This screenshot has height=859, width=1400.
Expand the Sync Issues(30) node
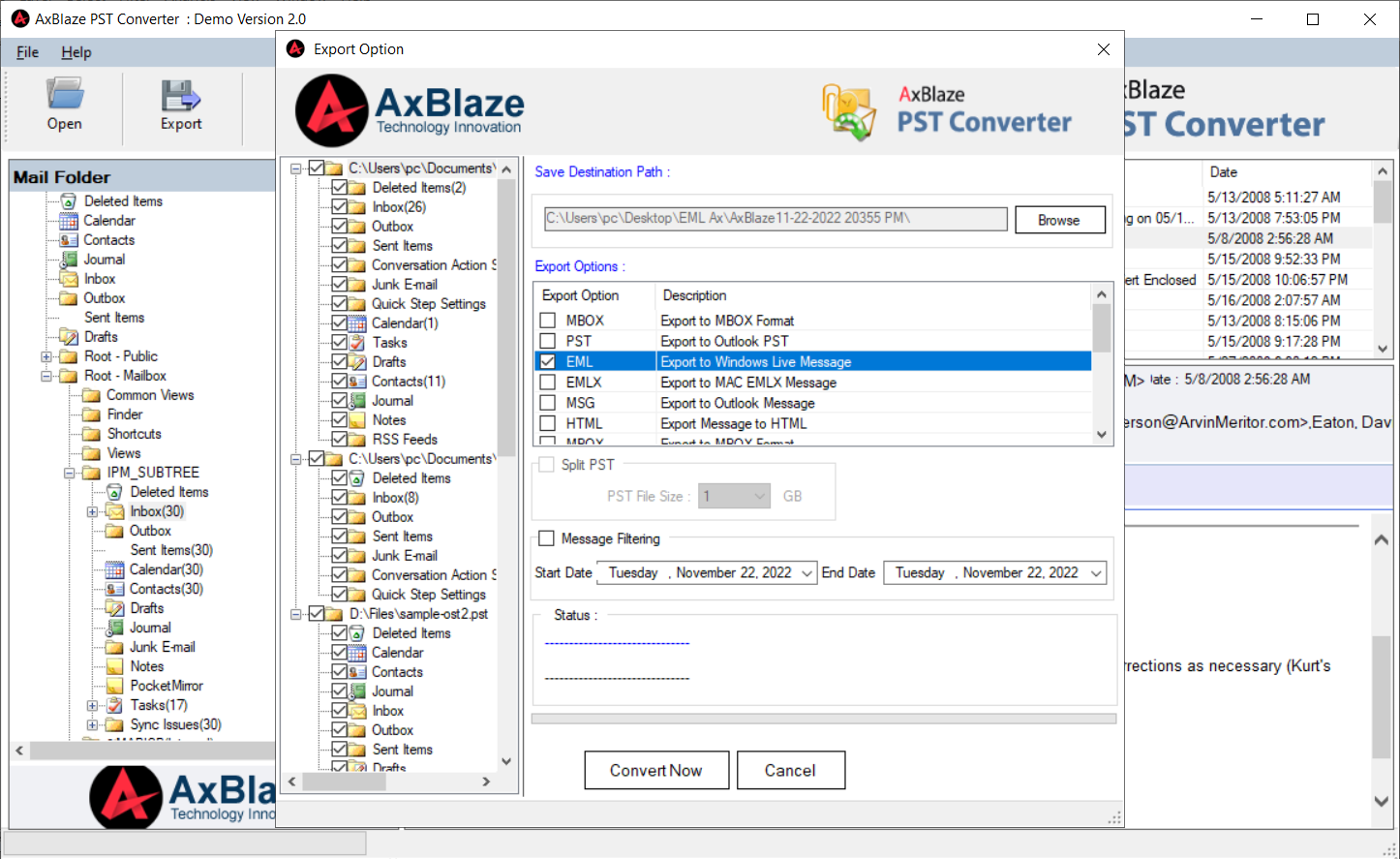[x=92, y=724]
